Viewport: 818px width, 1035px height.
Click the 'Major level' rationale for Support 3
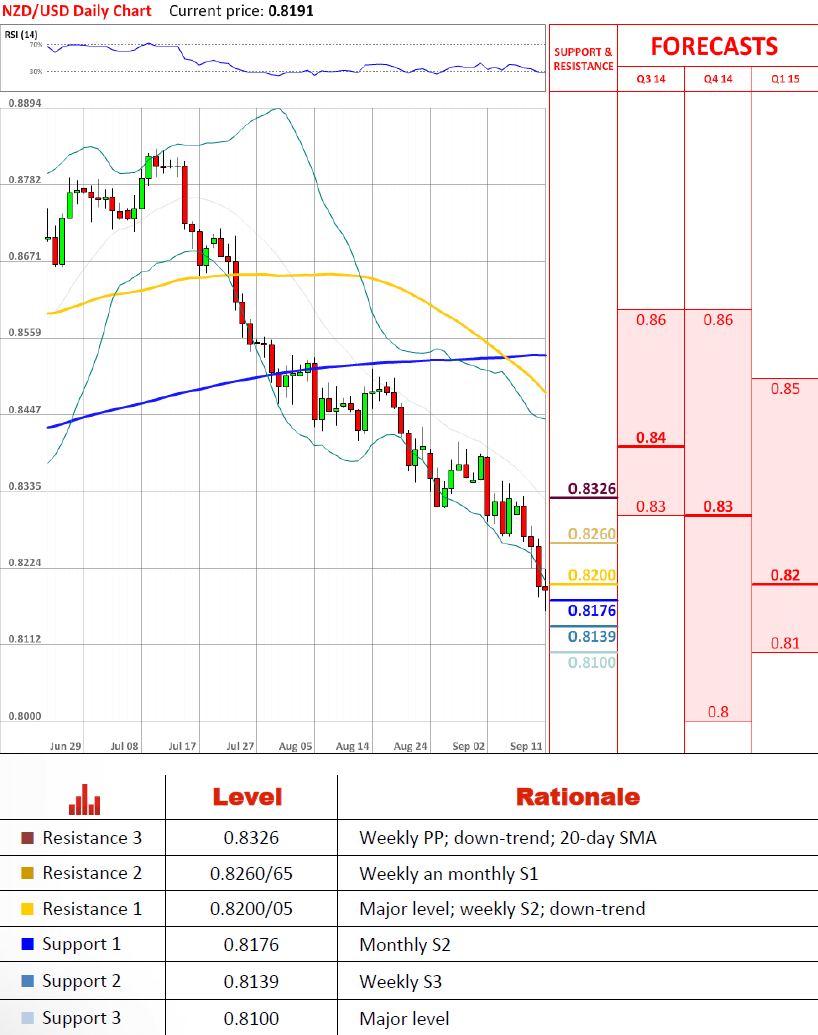pyautogui.click(x=404, y=1019)
